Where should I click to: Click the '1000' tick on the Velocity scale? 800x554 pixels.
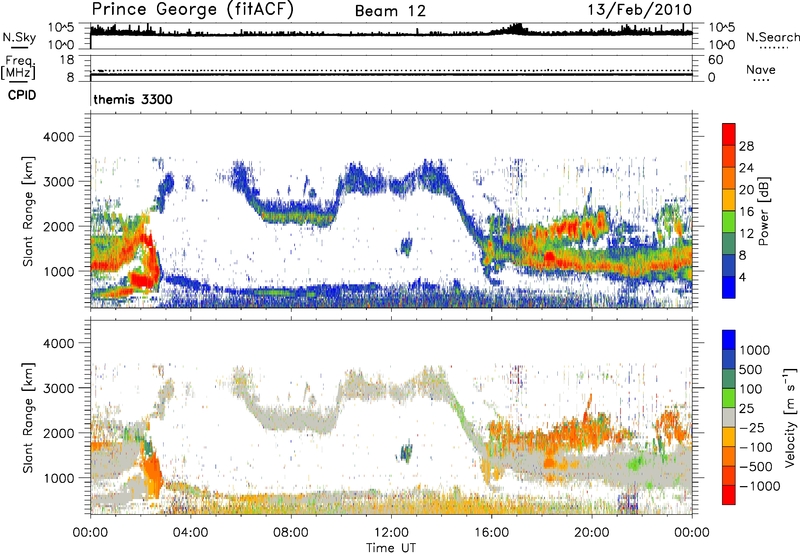click(x=754, y=350)
